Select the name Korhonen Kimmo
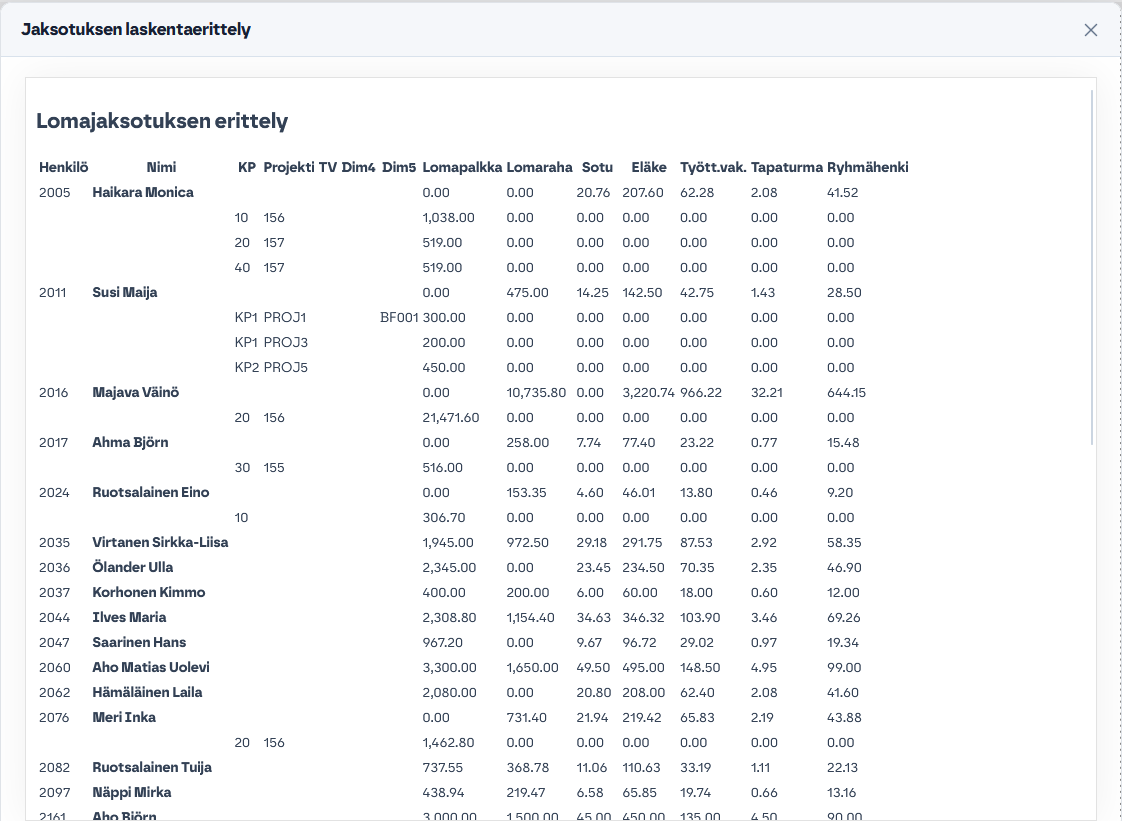The image size is (1122, 821). (x=149, y=593)
